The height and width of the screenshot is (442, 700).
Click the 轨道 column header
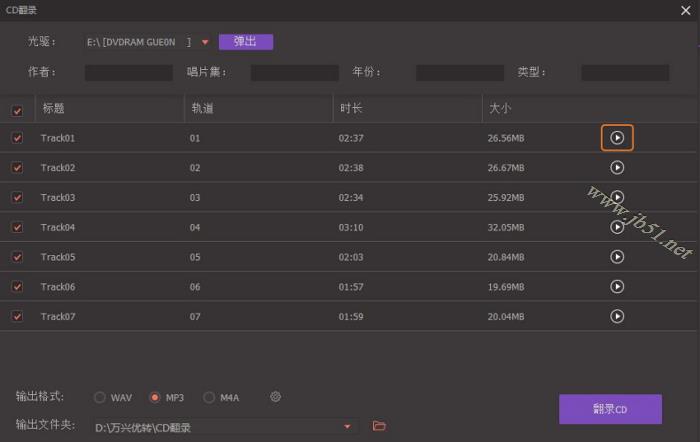click(202, 108)
